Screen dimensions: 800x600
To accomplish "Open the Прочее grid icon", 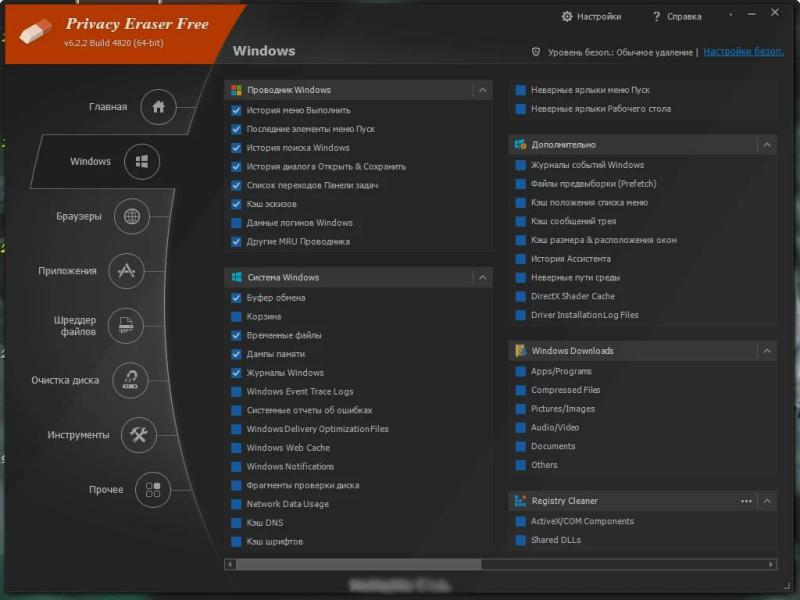I will pos(153,489).
